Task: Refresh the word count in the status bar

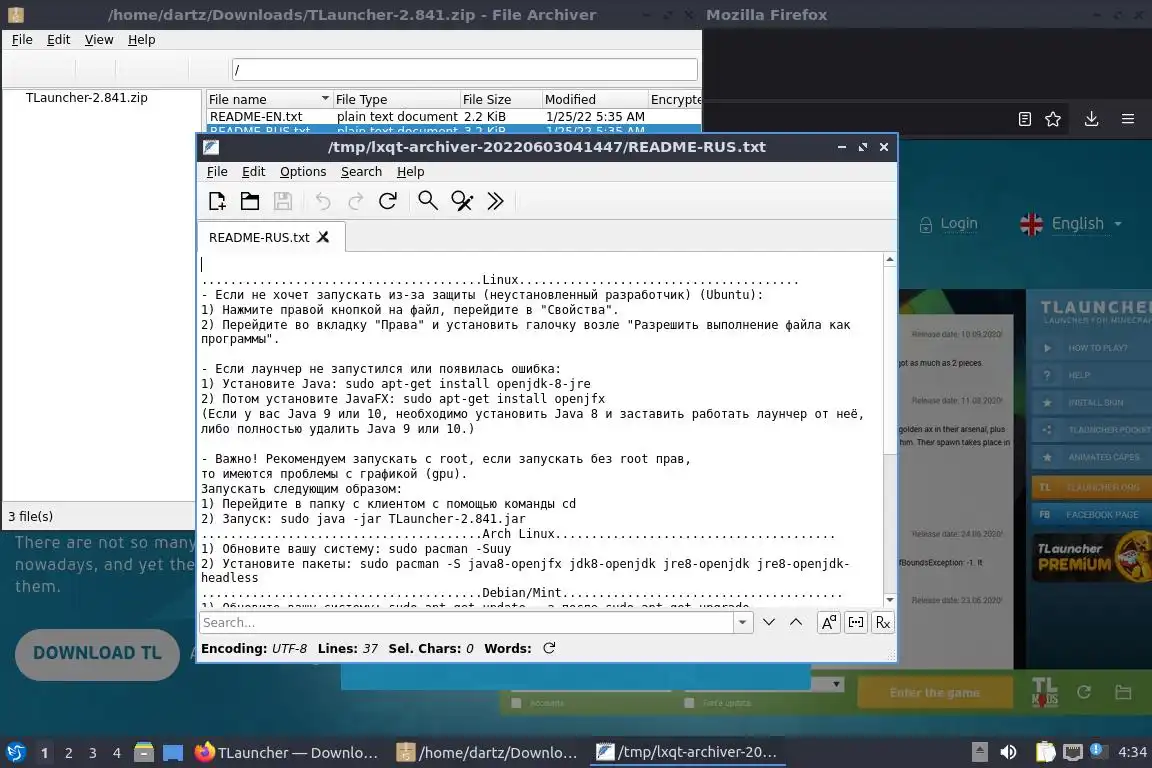Action: (x=549, y=648)
